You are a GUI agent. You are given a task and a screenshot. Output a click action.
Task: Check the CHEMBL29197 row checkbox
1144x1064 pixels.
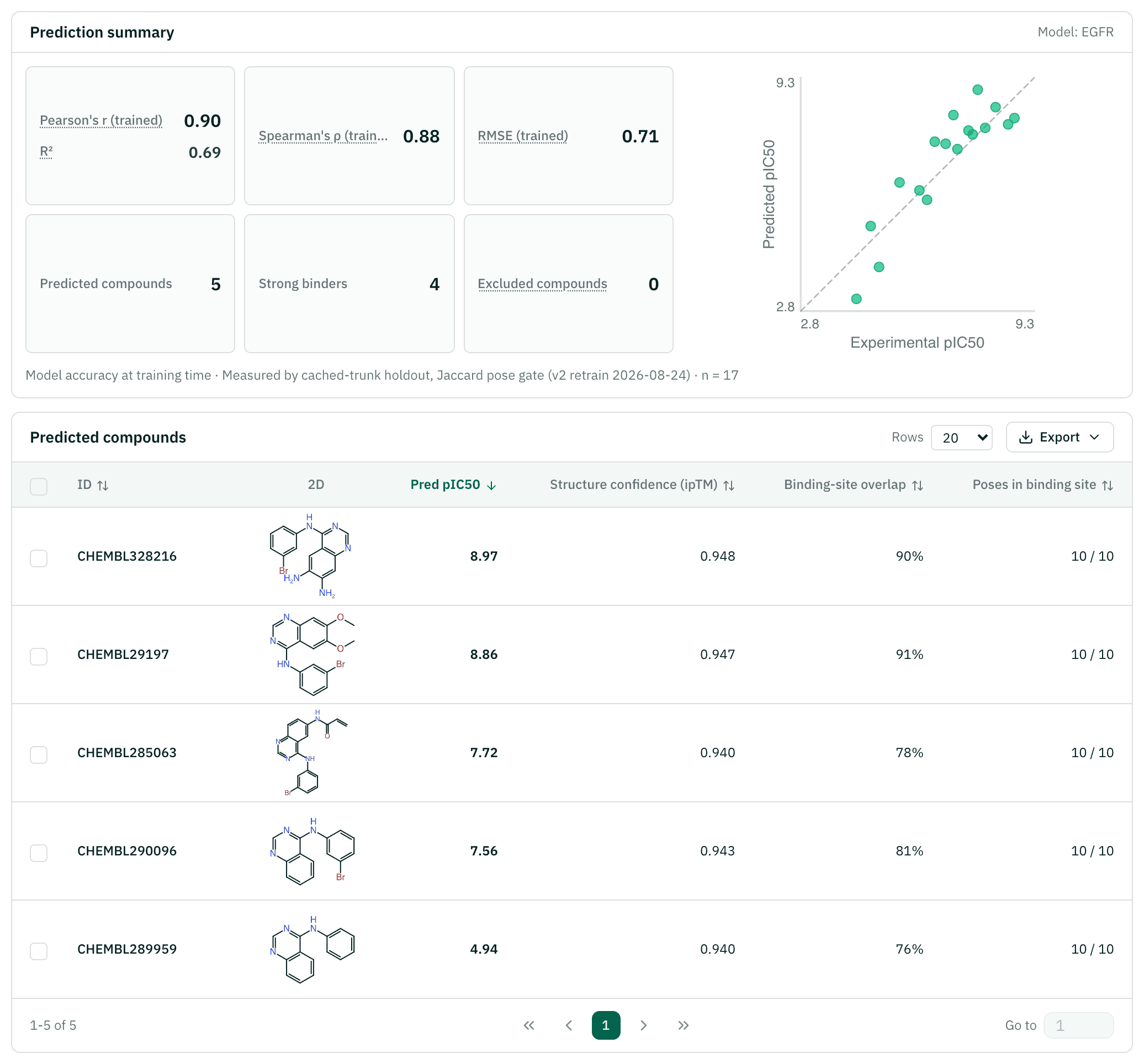(39, 657)
